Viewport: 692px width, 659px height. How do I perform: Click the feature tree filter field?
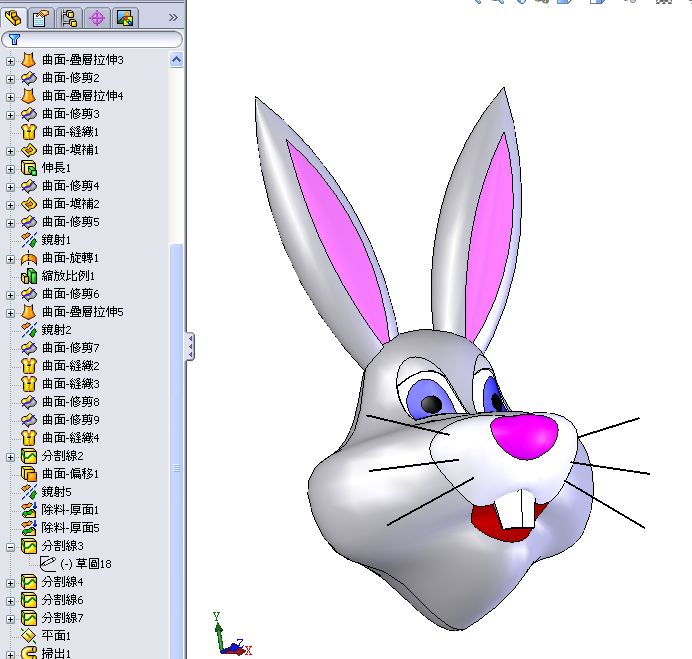[x=92, y=39]
